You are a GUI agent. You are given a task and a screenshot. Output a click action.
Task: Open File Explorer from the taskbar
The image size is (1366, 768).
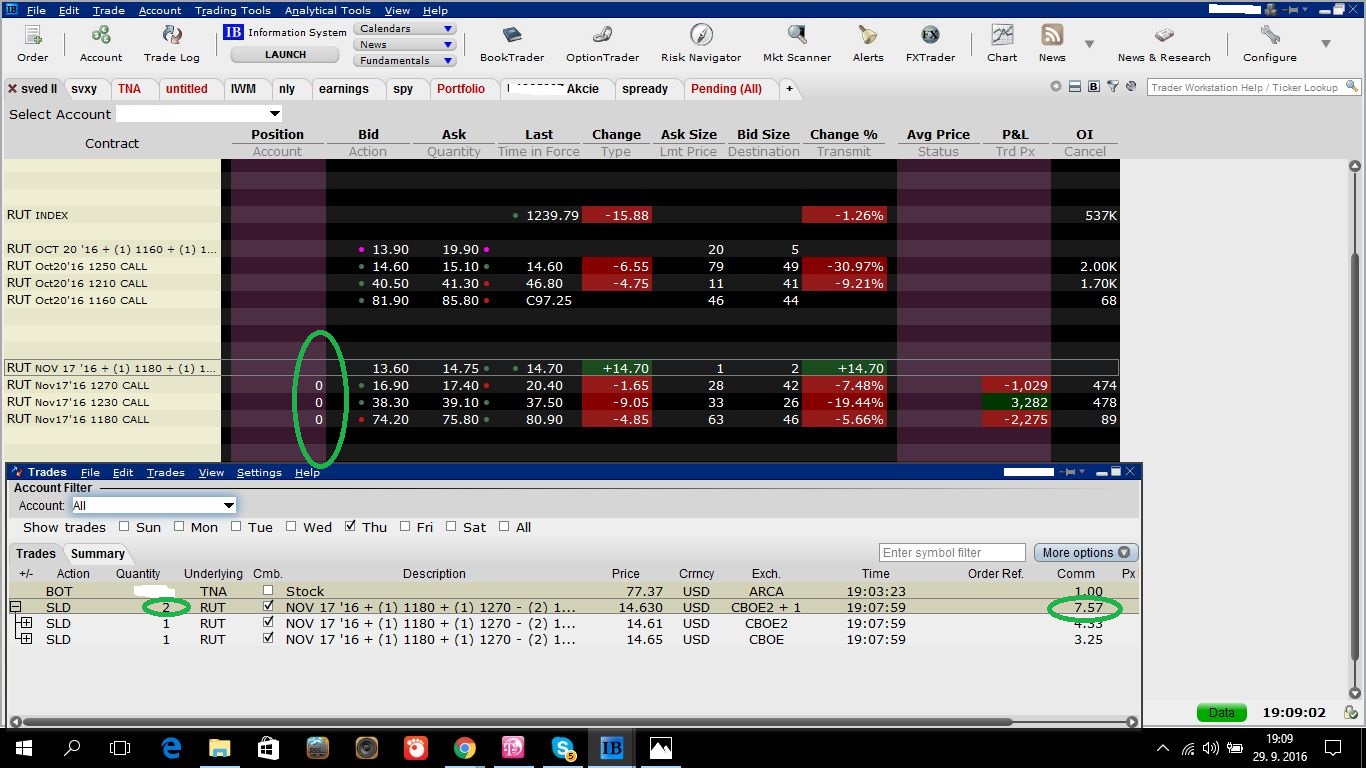pyautogui.click(x=219, y=747)
